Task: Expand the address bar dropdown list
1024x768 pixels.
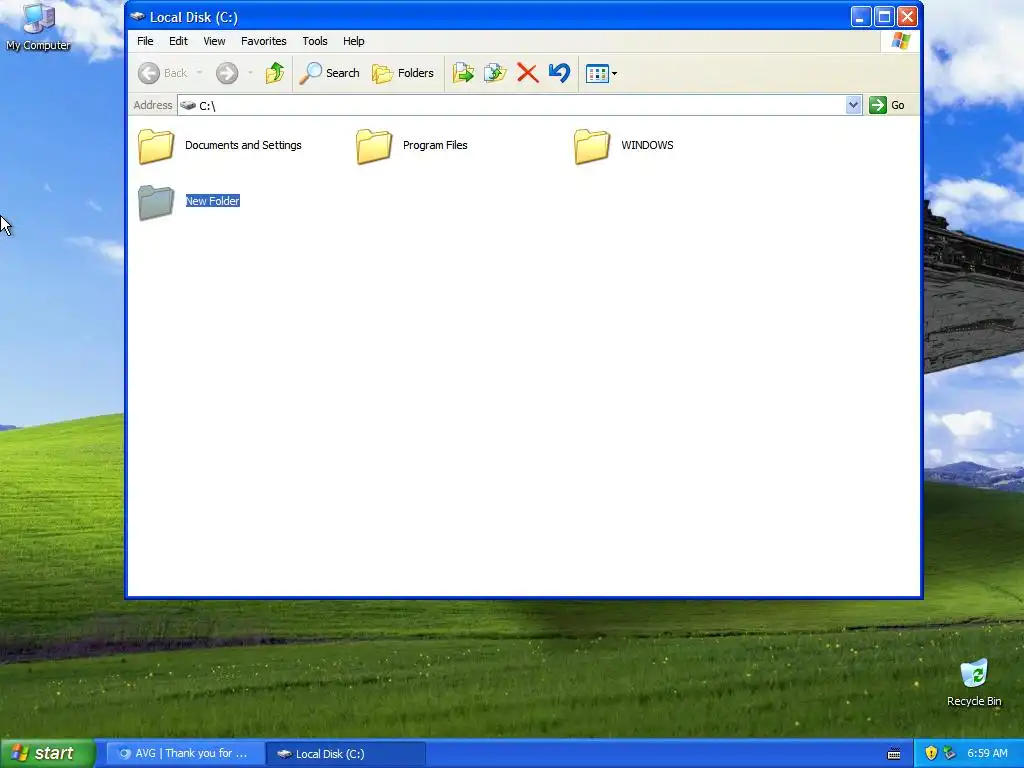Action: click(853, 105)
